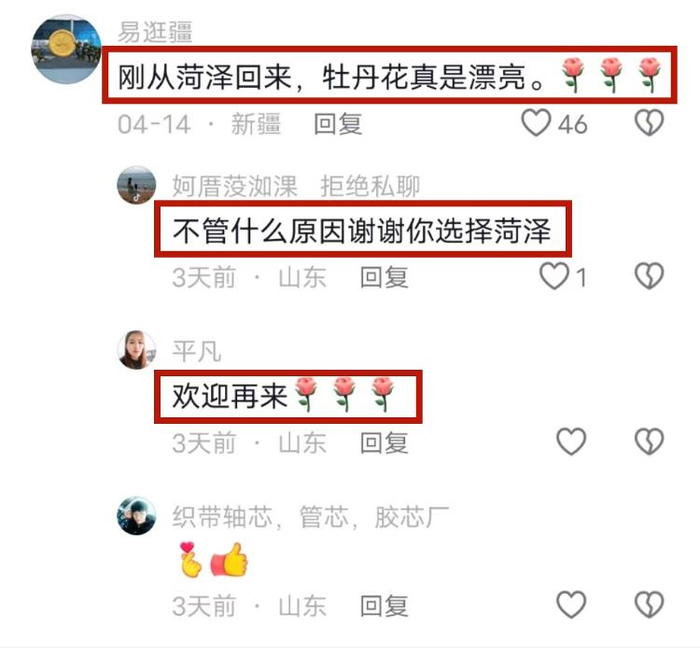
Task: Open username 易逛疆
Action: click(155, 33)
